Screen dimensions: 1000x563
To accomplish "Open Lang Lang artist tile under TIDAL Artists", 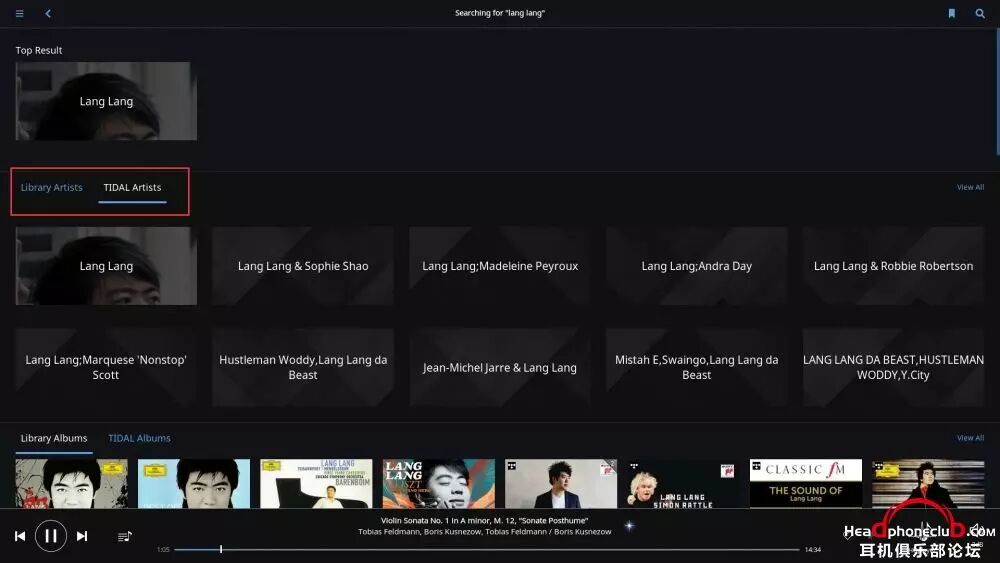I will click(x=106, y=266).
